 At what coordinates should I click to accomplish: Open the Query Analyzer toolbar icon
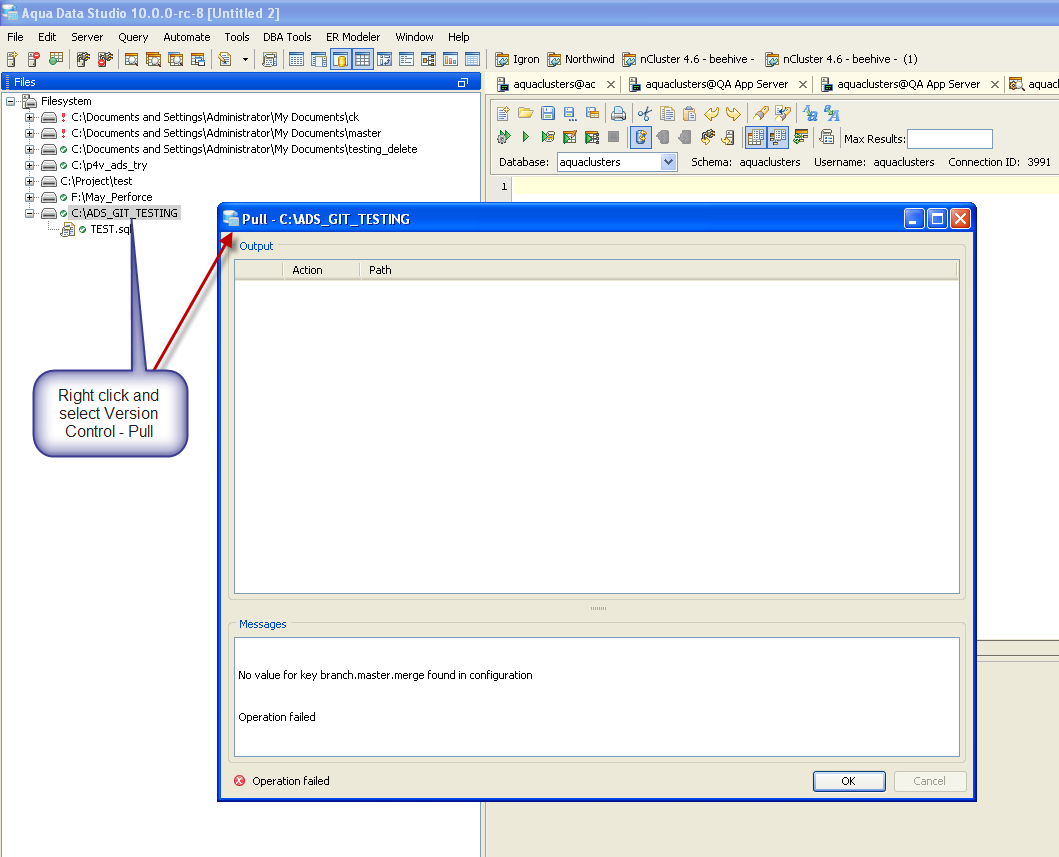point(131,59)
